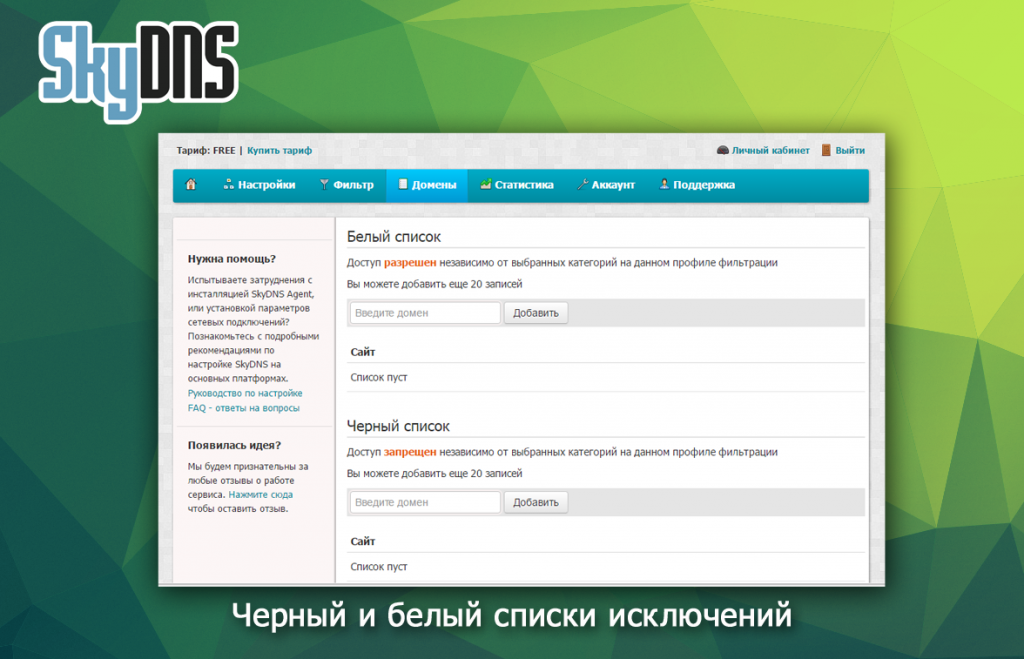This screenshot has width=1024, height=659.
Task: Open FAQ - ответы на вопросы link
Action: [244, 408]
